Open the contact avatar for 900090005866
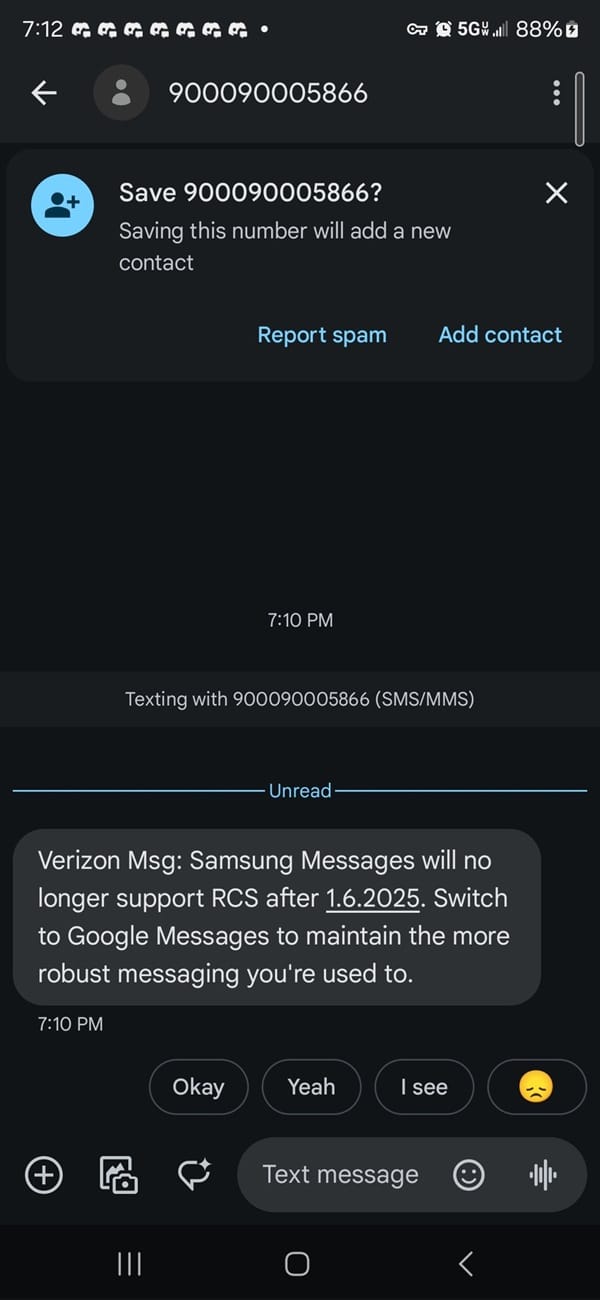Viewport: 600px width, 1300px height. [x=121, y=93]
